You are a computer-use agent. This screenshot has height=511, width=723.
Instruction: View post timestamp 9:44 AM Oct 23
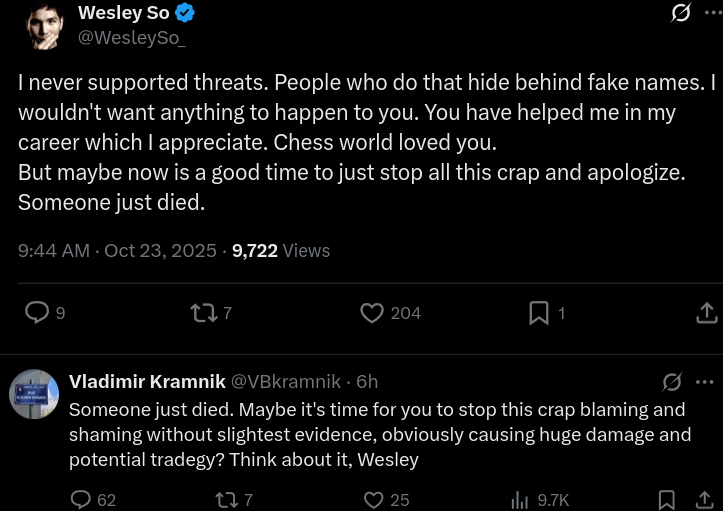(117, 250)
